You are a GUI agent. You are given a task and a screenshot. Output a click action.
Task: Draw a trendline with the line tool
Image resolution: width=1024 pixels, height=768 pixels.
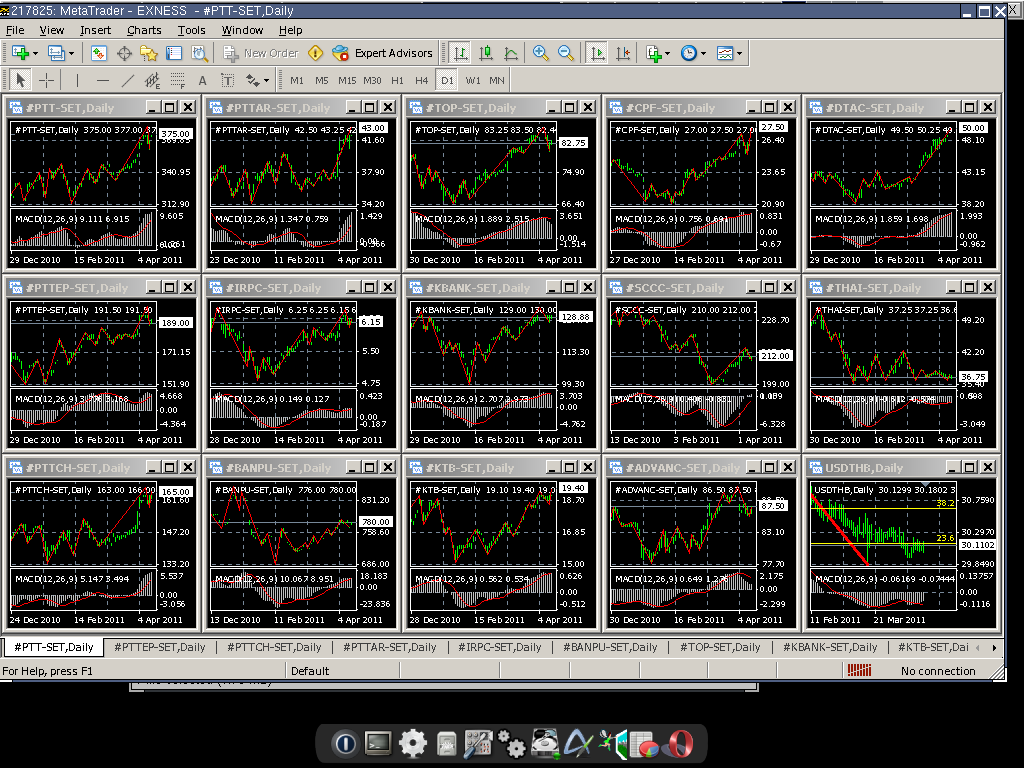[127, 80]
